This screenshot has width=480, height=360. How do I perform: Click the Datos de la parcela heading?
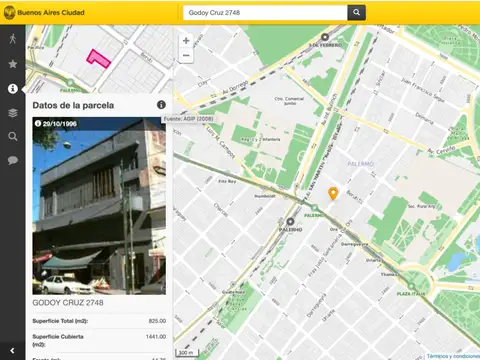click(73, 105)
